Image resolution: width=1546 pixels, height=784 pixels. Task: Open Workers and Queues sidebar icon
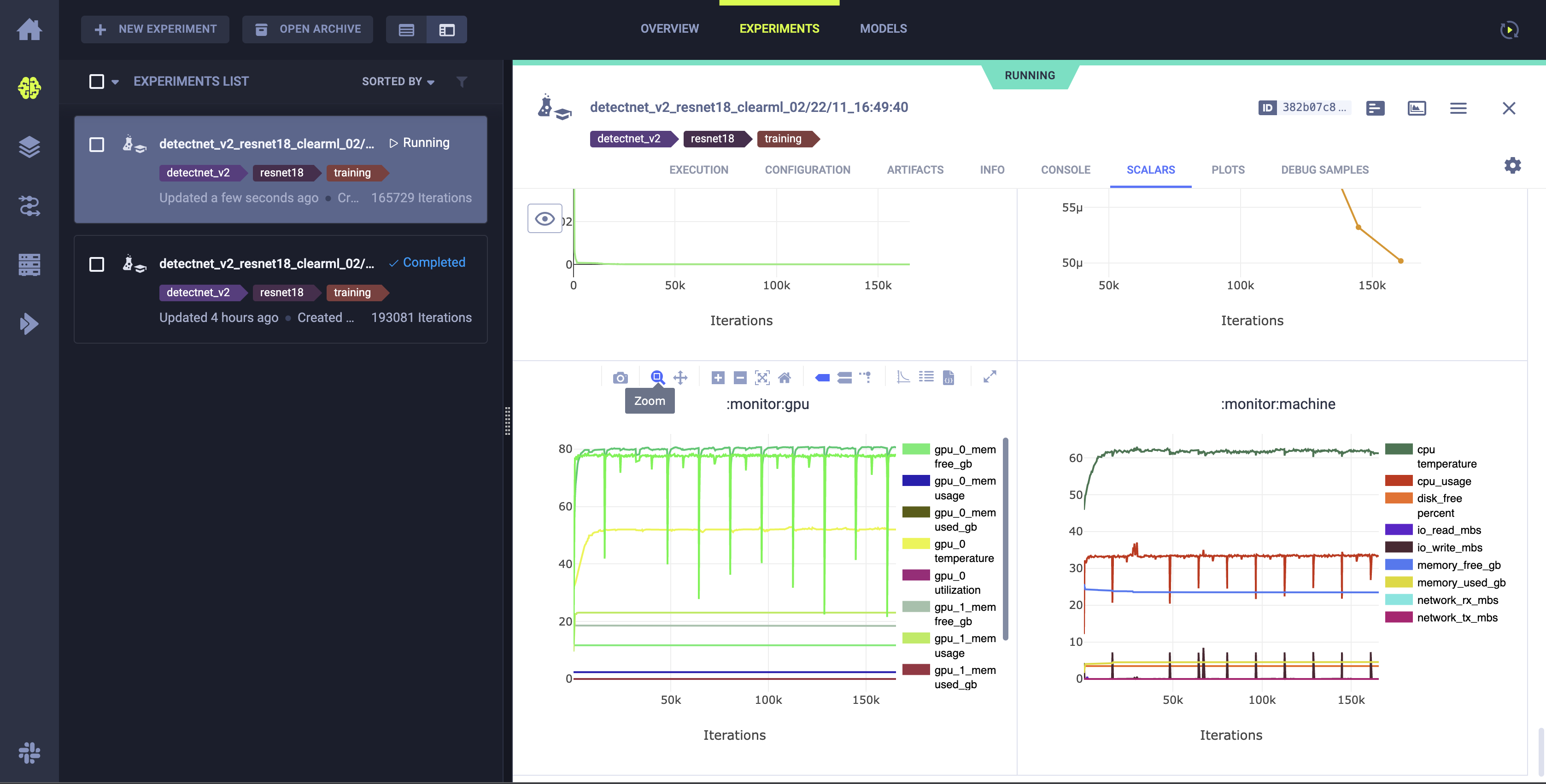(x=29, y=264)
